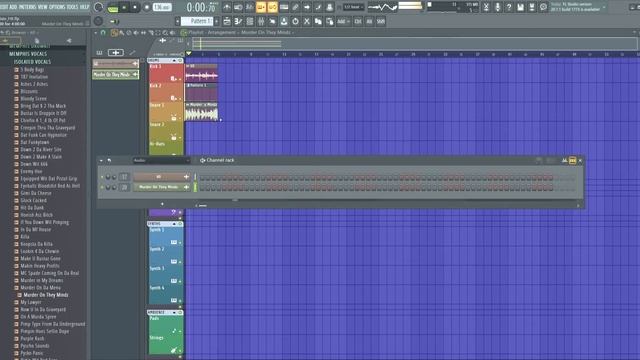The image size is (640, 360).
Task: Select the playlist select tool
Action: tap(158, 33)
